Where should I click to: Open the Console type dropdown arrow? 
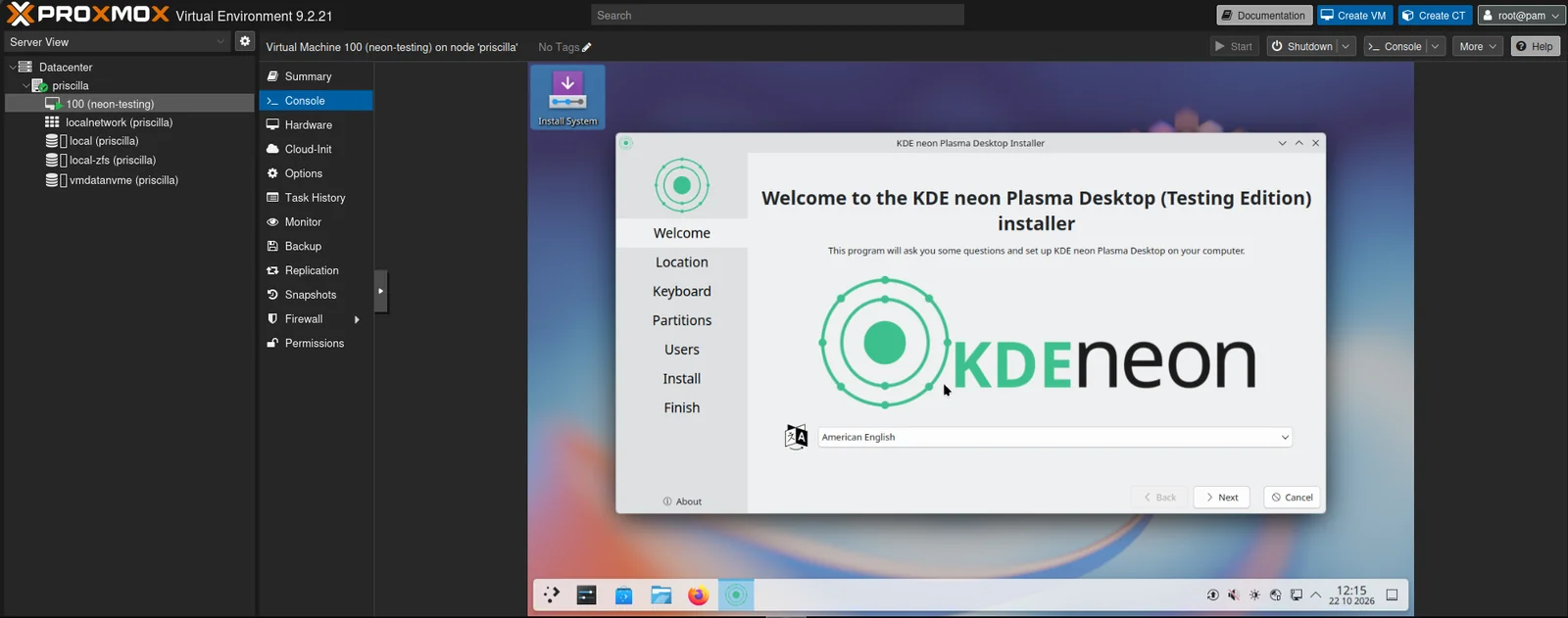pyautogui.click(x=1436, y=46)
